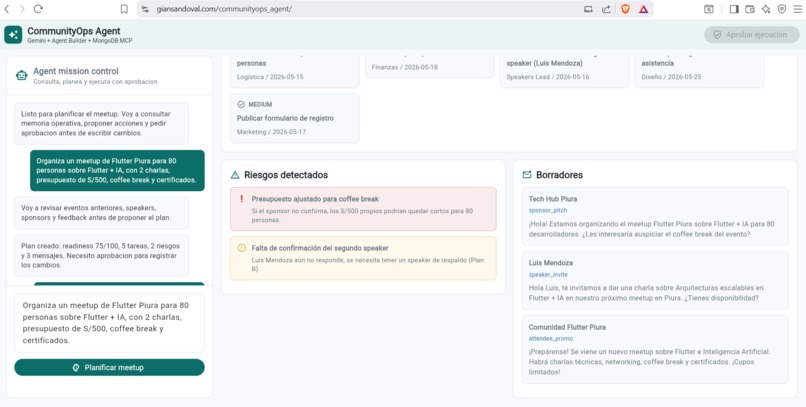Viewport: 806px width, 407px height.
Task: Click the Diseño / 2026-05-25 task label
Action: [671, 77]
